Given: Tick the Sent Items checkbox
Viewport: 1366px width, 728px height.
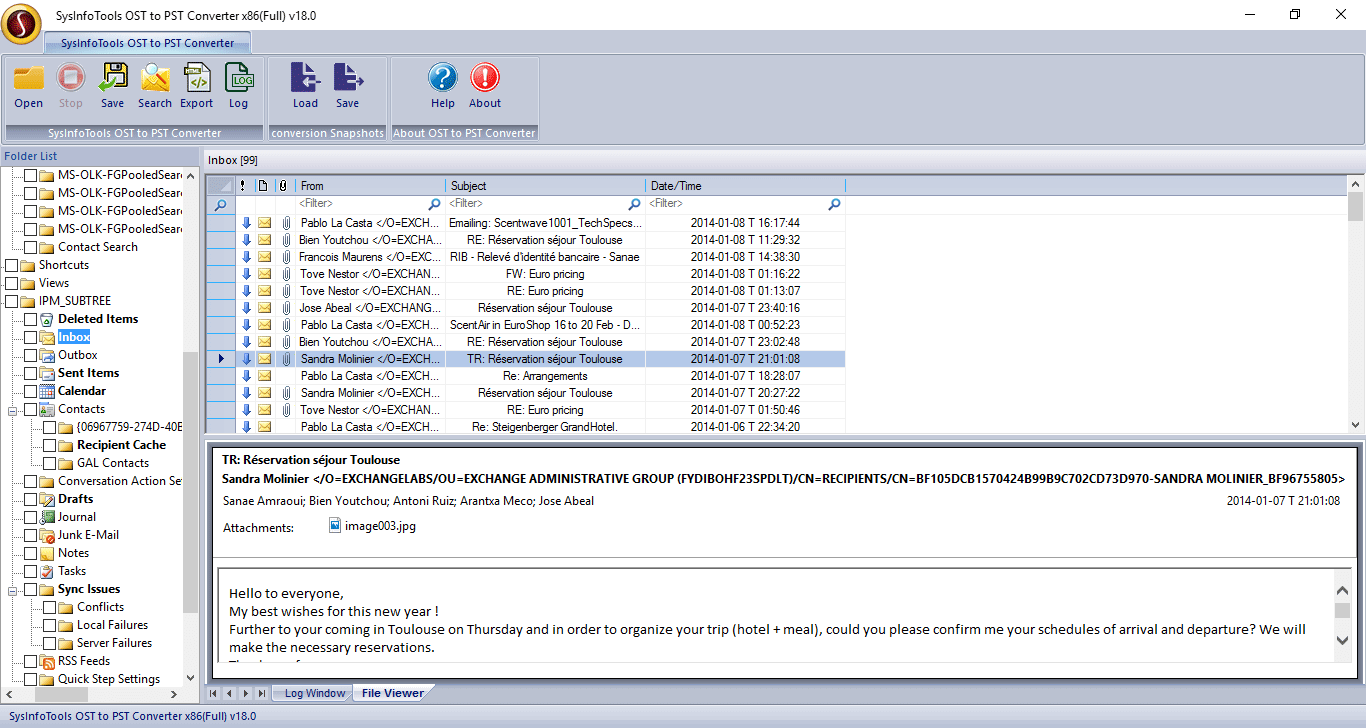Looking at the screenshot, I should click(31, 373).
